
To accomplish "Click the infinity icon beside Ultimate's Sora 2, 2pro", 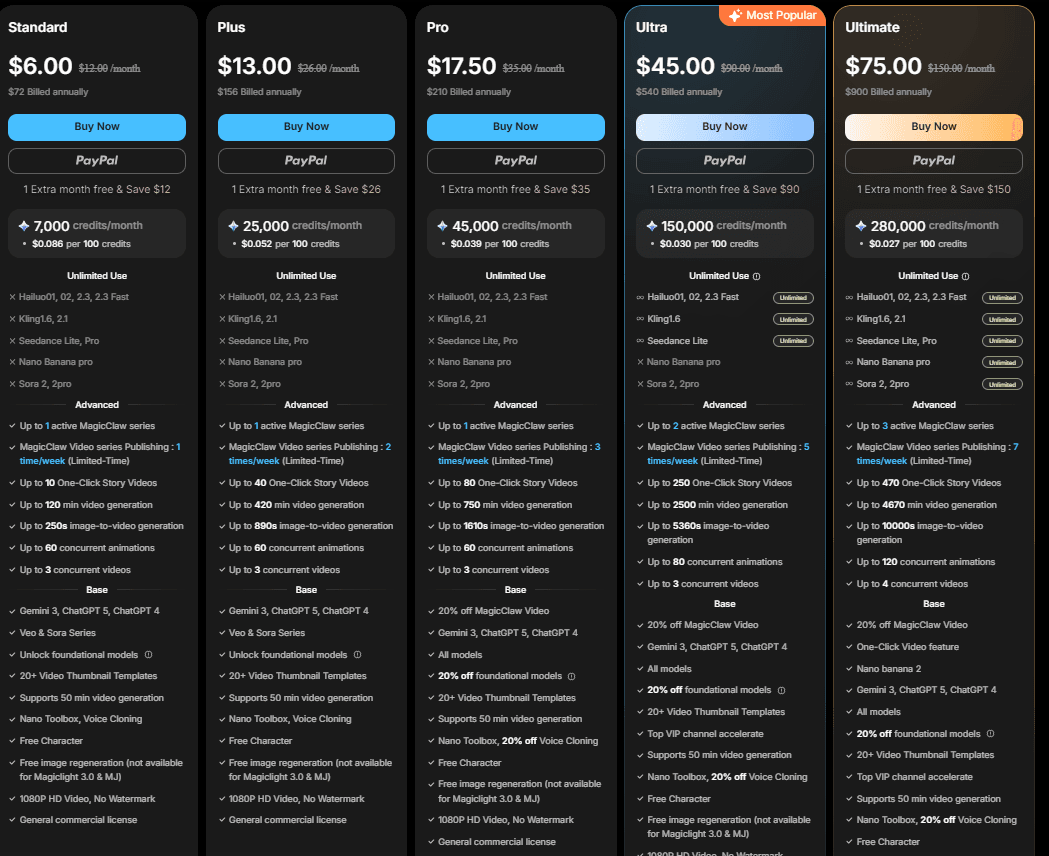I will (x=849, y=384).
